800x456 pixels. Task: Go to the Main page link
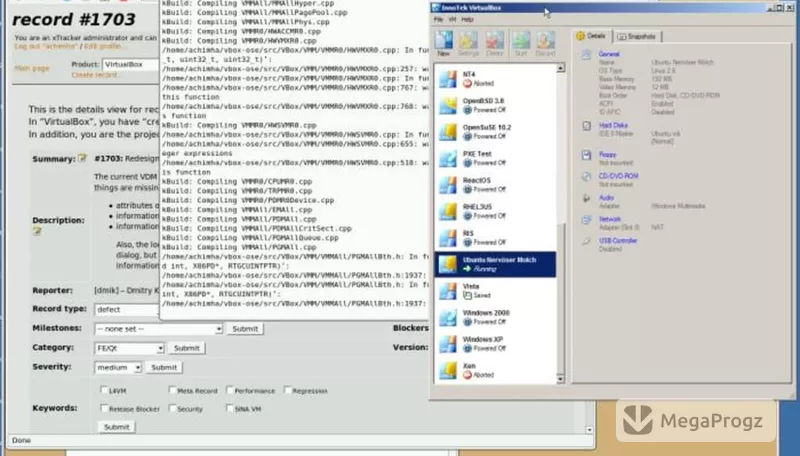[x=32, y=68]
